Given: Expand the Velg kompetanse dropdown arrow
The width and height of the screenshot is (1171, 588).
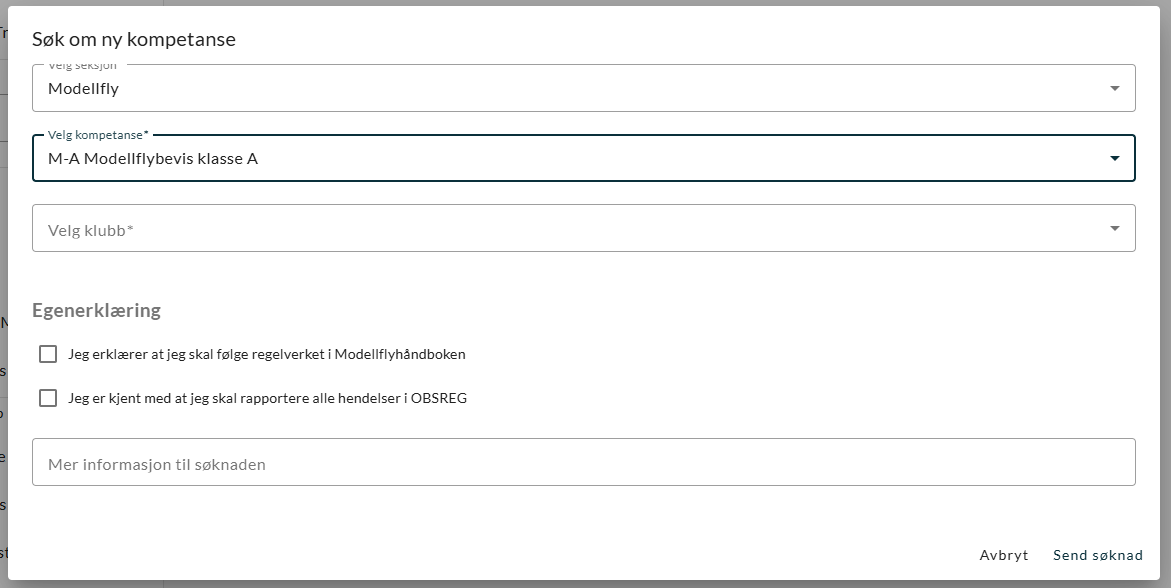Looking at the screenshot, I should pyautogui.click(x=1114, y=158).
